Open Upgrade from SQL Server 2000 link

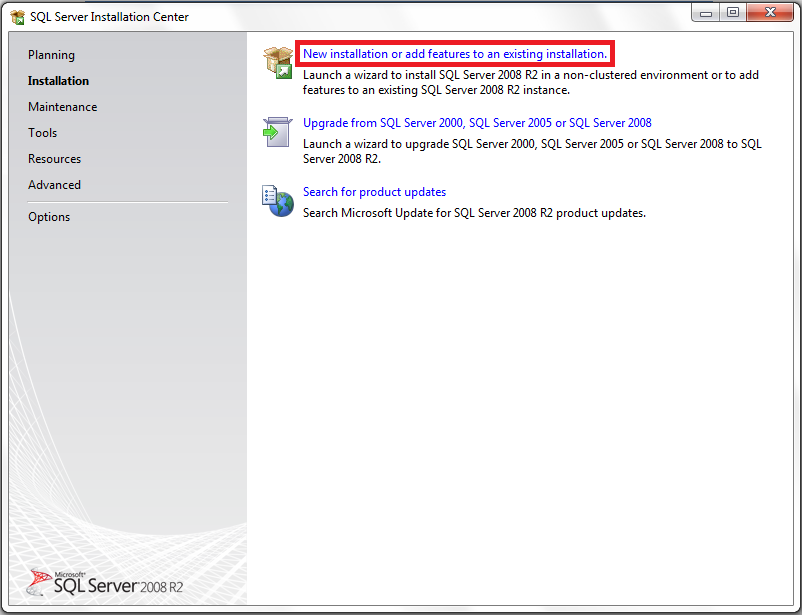coord(477,123)
